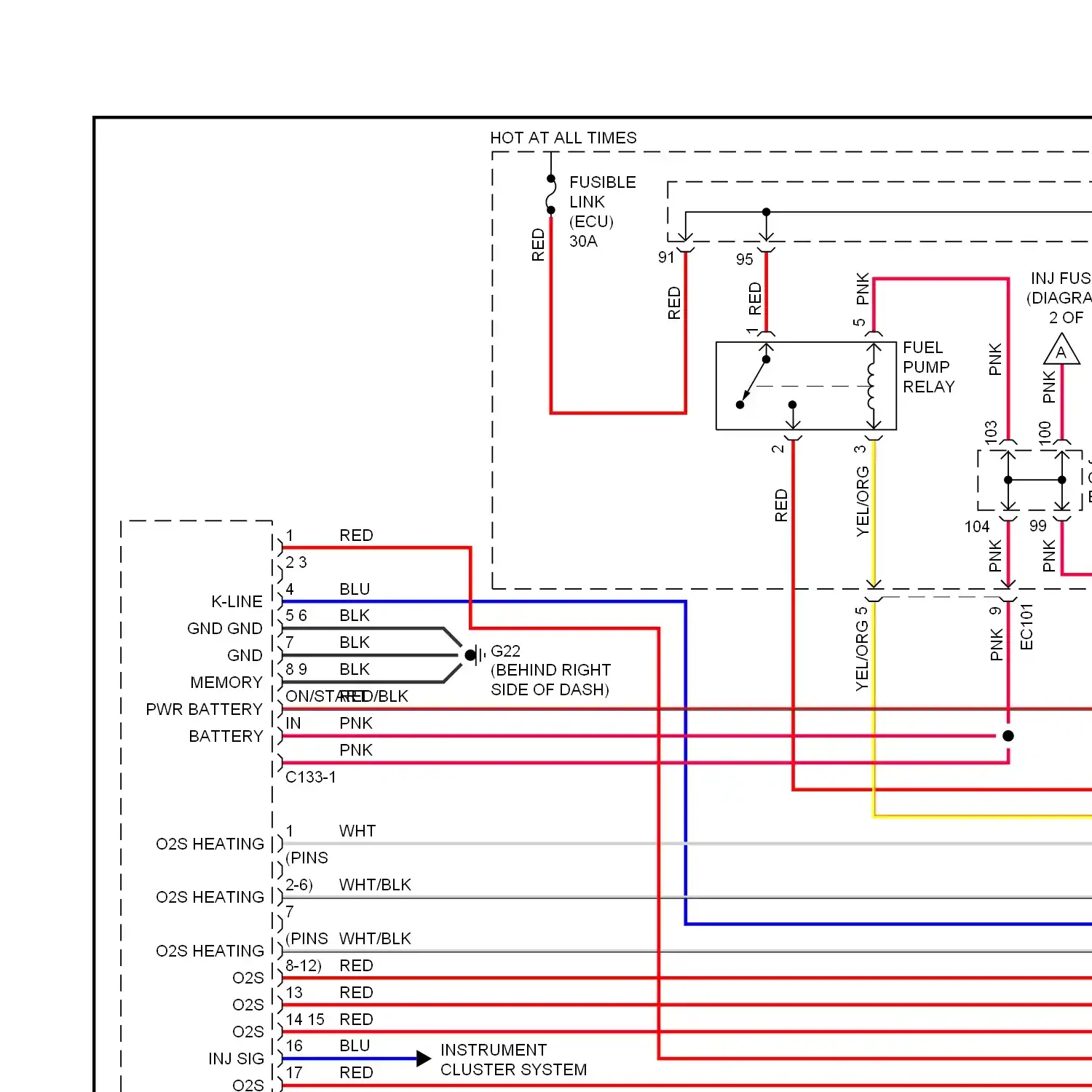This screenshot has height=1092, width=1092.
Task: Select the WHT/BLK label on the (PINS row above 8-12)
Action: click(x=375, y=938)
